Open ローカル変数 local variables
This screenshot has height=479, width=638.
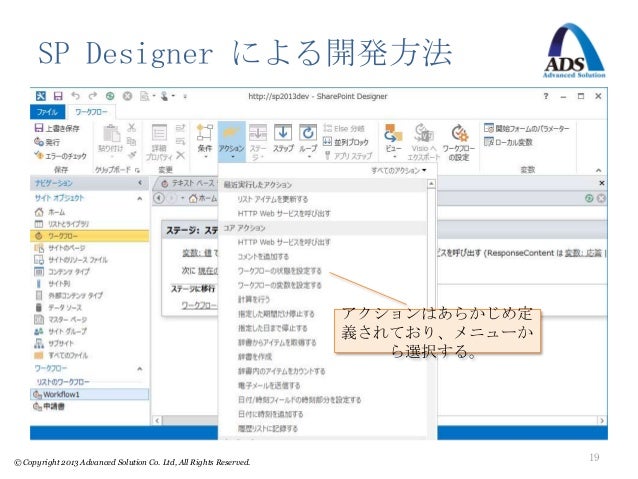pyautogui.click(x=508, y=142)
